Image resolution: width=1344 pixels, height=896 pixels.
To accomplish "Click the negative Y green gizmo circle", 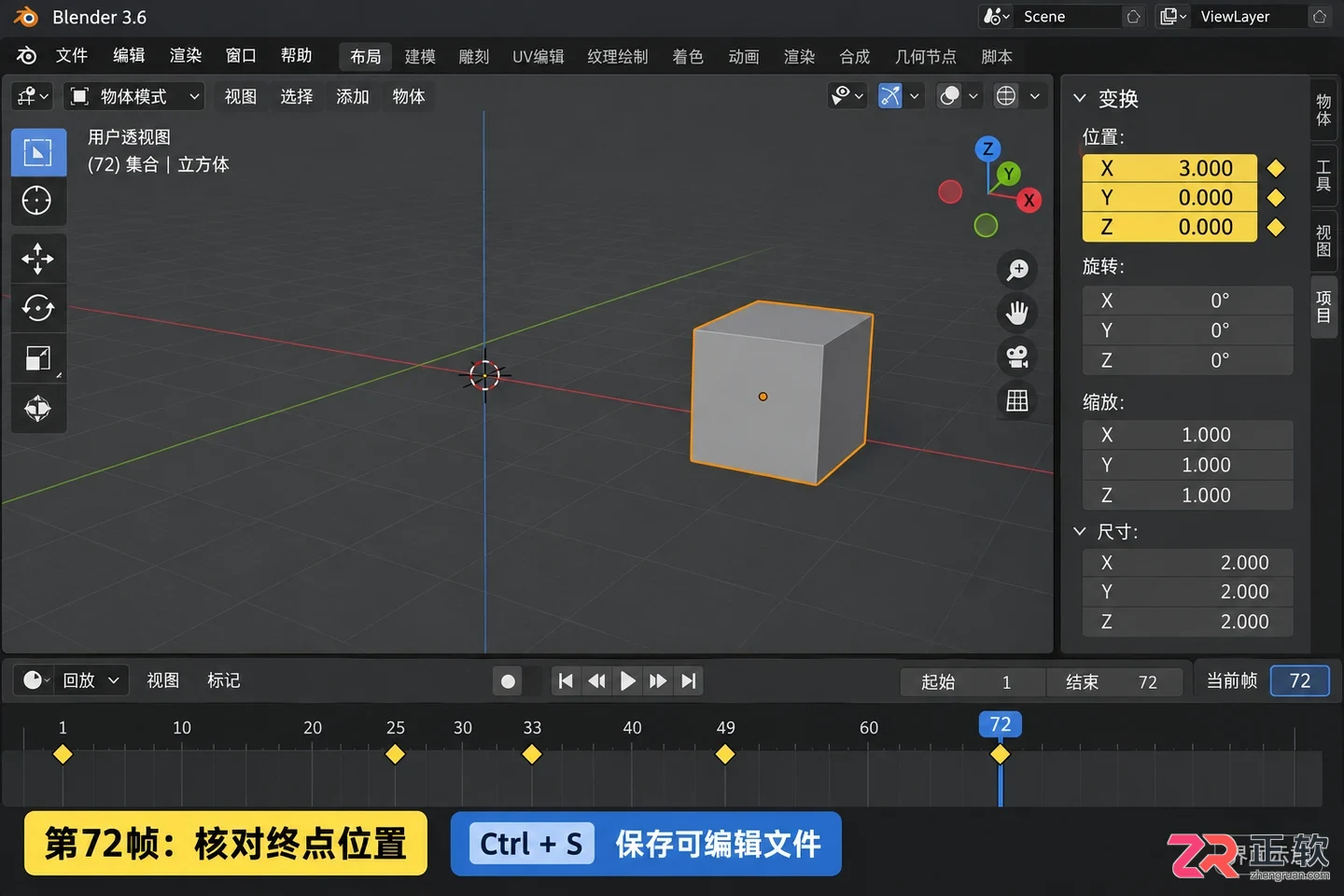I will (986, 225).
